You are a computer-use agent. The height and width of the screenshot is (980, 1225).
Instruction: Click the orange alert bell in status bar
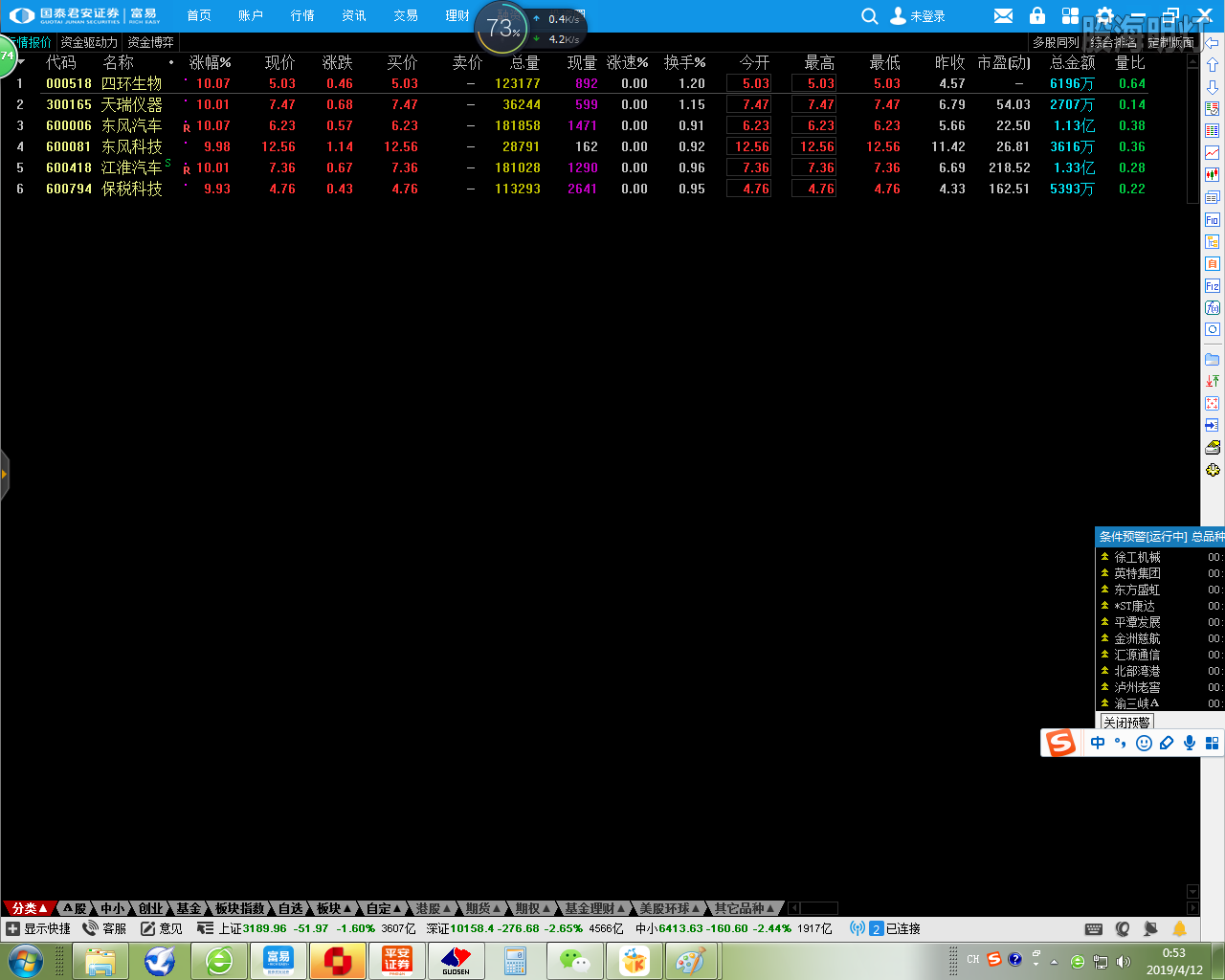(1179, 928)
